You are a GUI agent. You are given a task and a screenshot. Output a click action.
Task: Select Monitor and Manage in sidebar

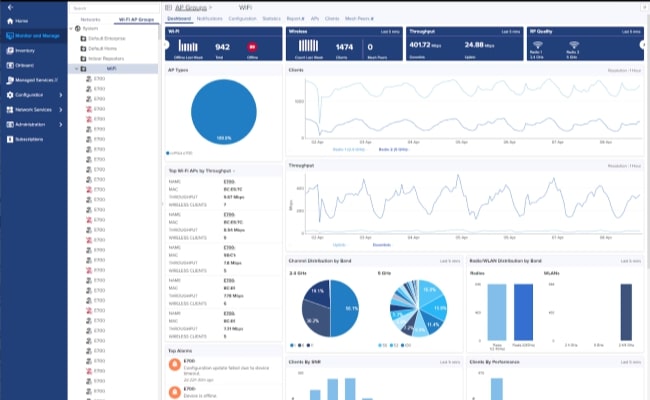33,36
